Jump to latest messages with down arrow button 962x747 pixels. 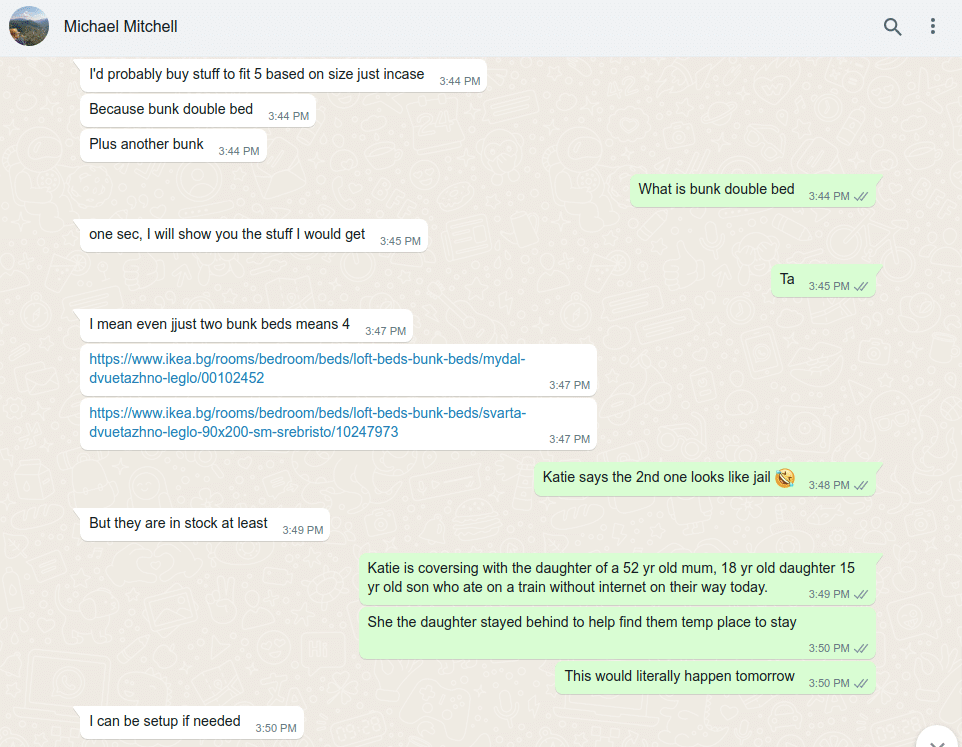click(937, 739)
